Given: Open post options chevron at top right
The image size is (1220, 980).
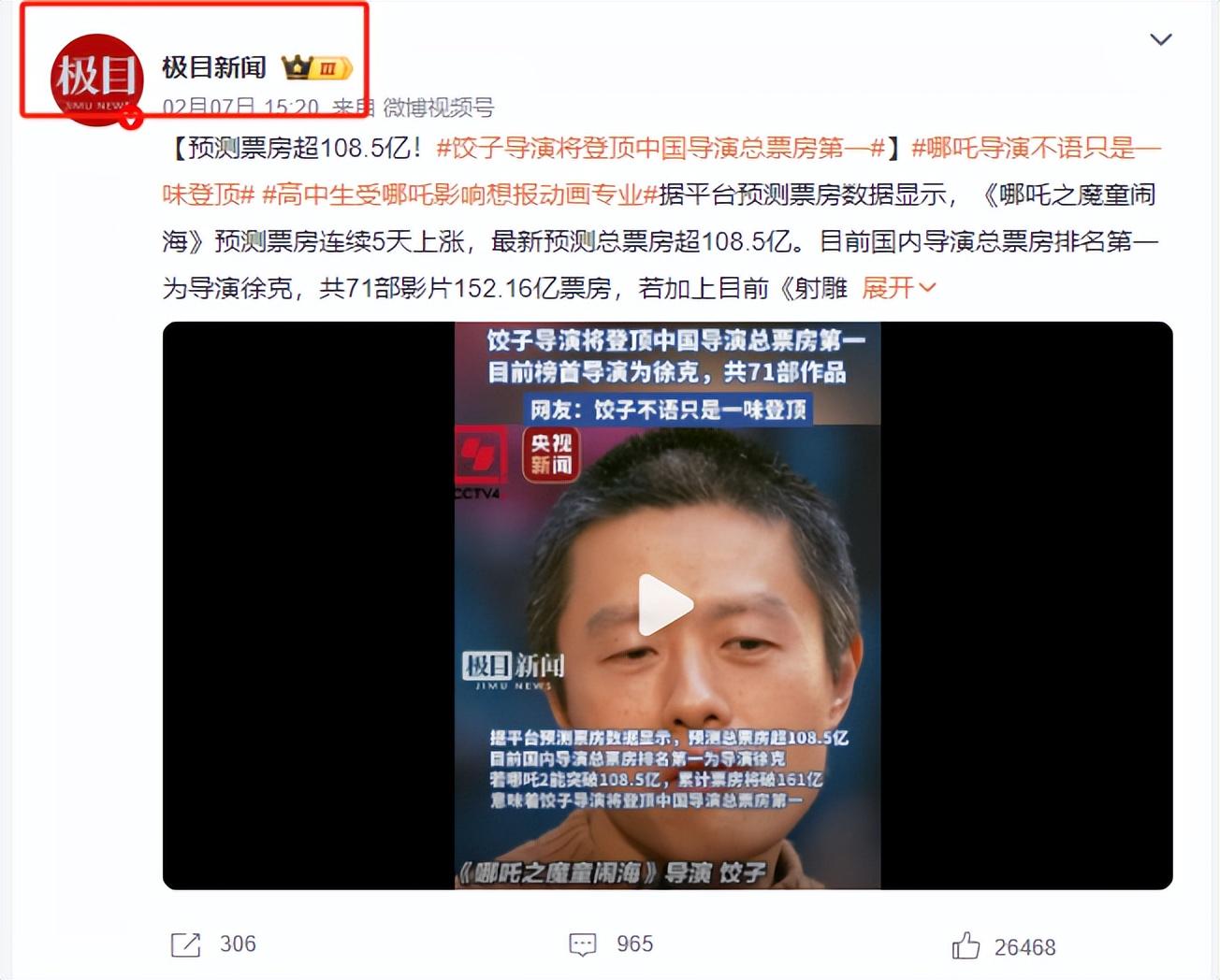Looking at the screenshot, I should coord(1161,39).
